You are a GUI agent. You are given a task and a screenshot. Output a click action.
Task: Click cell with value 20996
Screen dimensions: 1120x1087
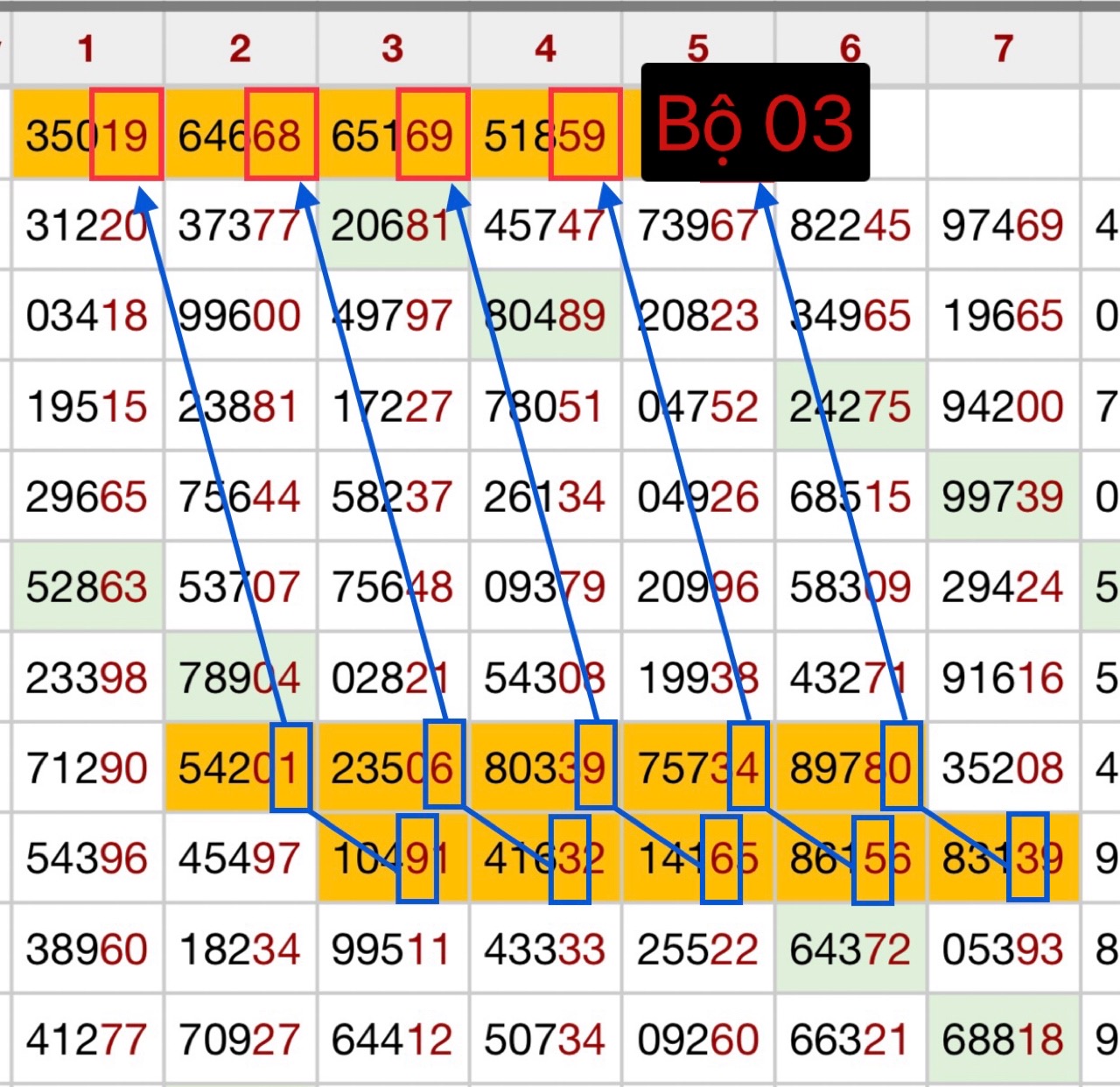(x=698, y=586)
